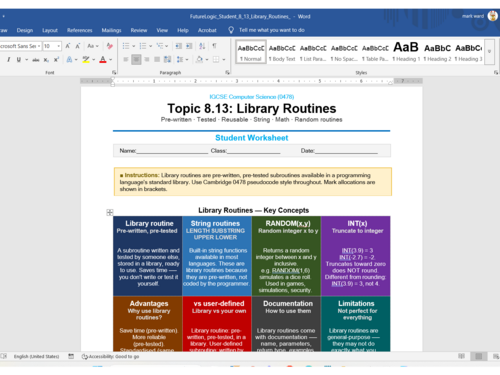The width and height of the screenshot is (500, 375).
Task: Click the lightbulb Tell Me icon
Action: click(231, 30)
